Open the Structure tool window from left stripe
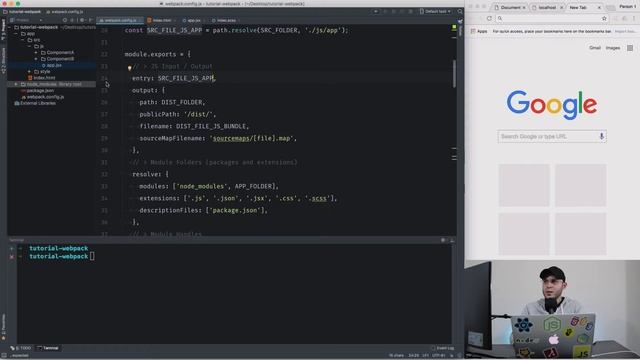 coord(3,60)
